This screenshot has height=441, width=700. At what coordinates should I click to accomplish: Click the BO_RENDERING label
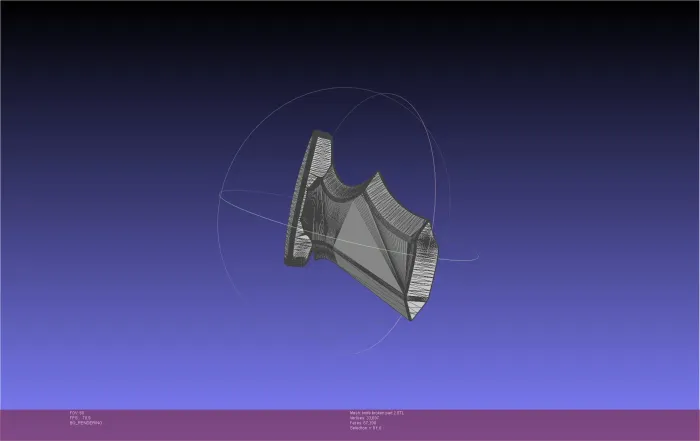(x=86, y=423)
